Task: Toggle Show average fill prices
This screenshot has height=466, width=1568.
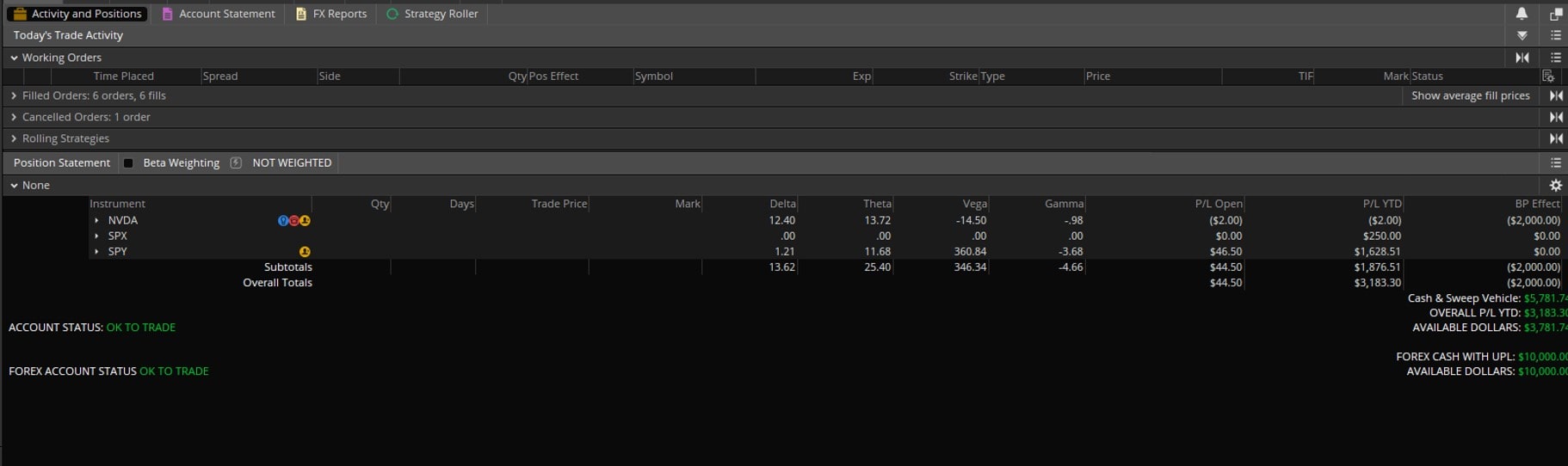Action: click(1470, 95)
